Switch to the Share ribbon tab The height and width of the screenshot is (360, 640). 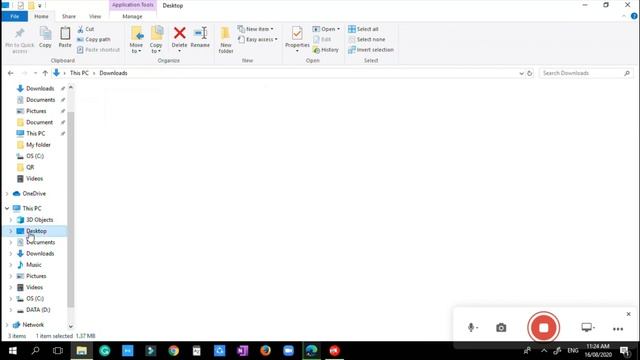[x=69, y=16]
